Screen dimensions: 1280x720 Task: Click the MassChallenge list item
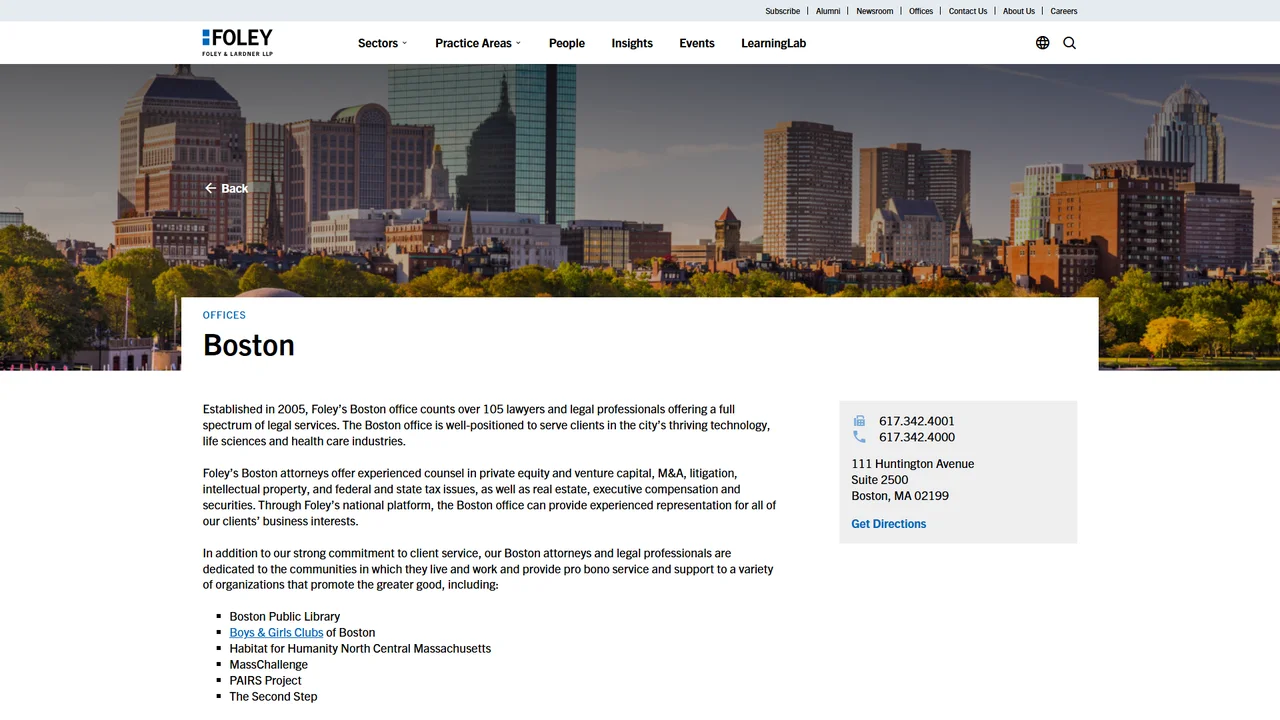click(269, 664)
